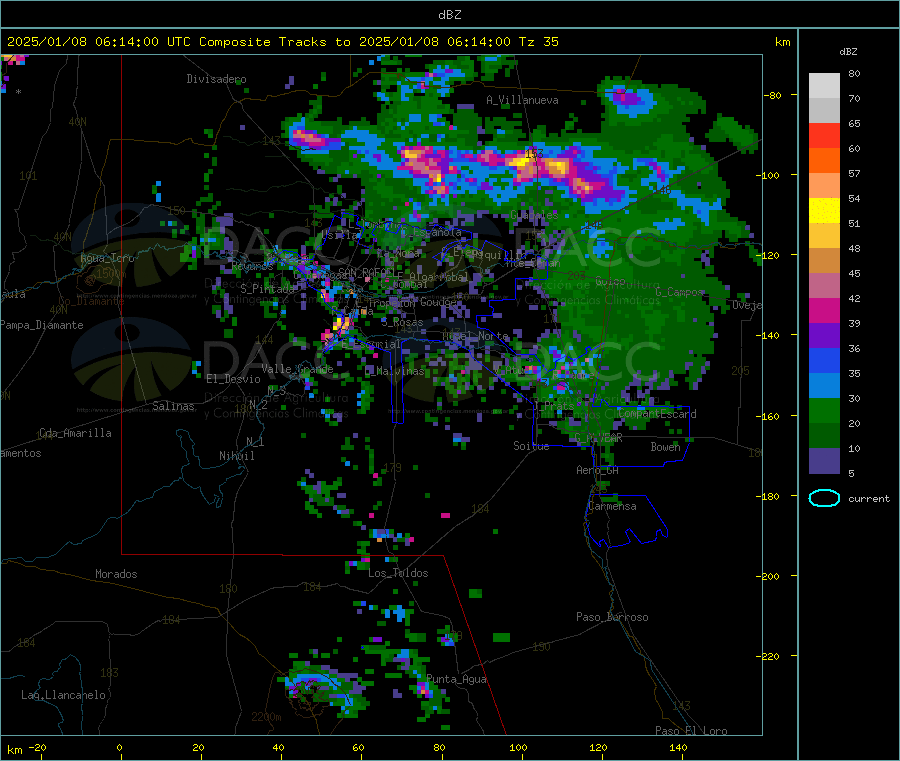Click the 'km' label at the bottom left corner
Viewport: 900px width, 761px height.
tap(14, 750)
